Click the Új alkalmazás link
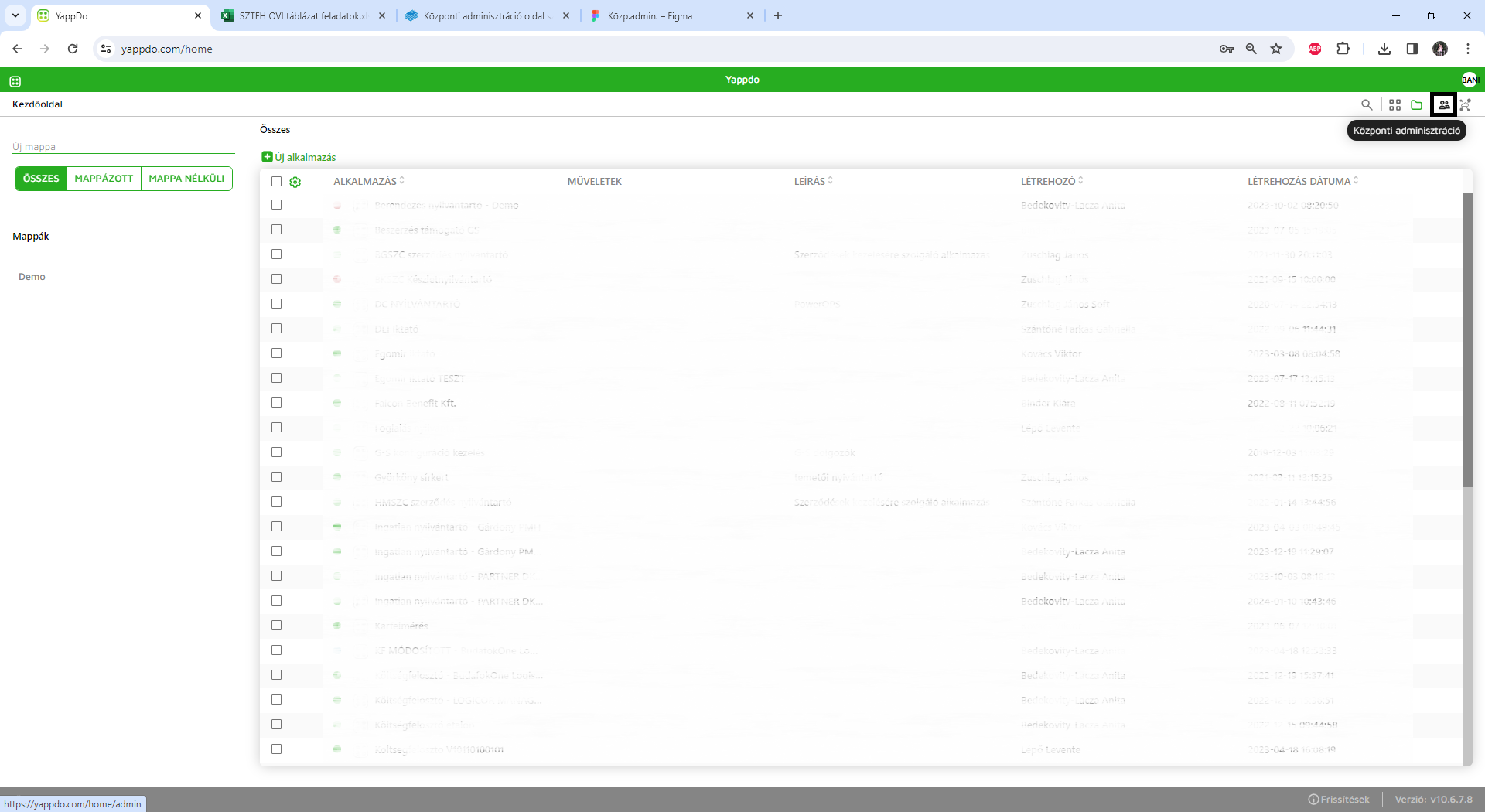The width and height of the screenshot is (1485, 812). 299,157
